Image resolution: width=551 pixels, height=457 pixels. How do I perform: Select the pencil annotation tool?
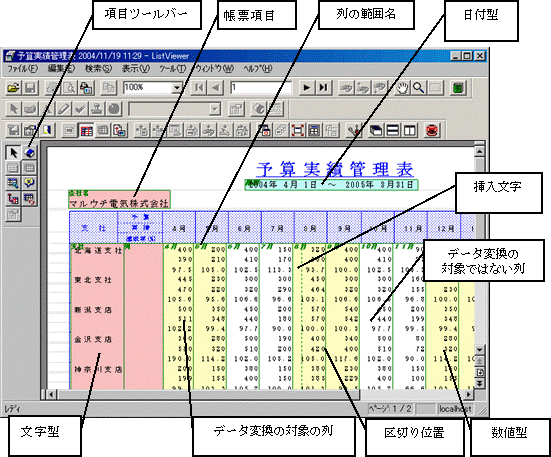(64, 109)
